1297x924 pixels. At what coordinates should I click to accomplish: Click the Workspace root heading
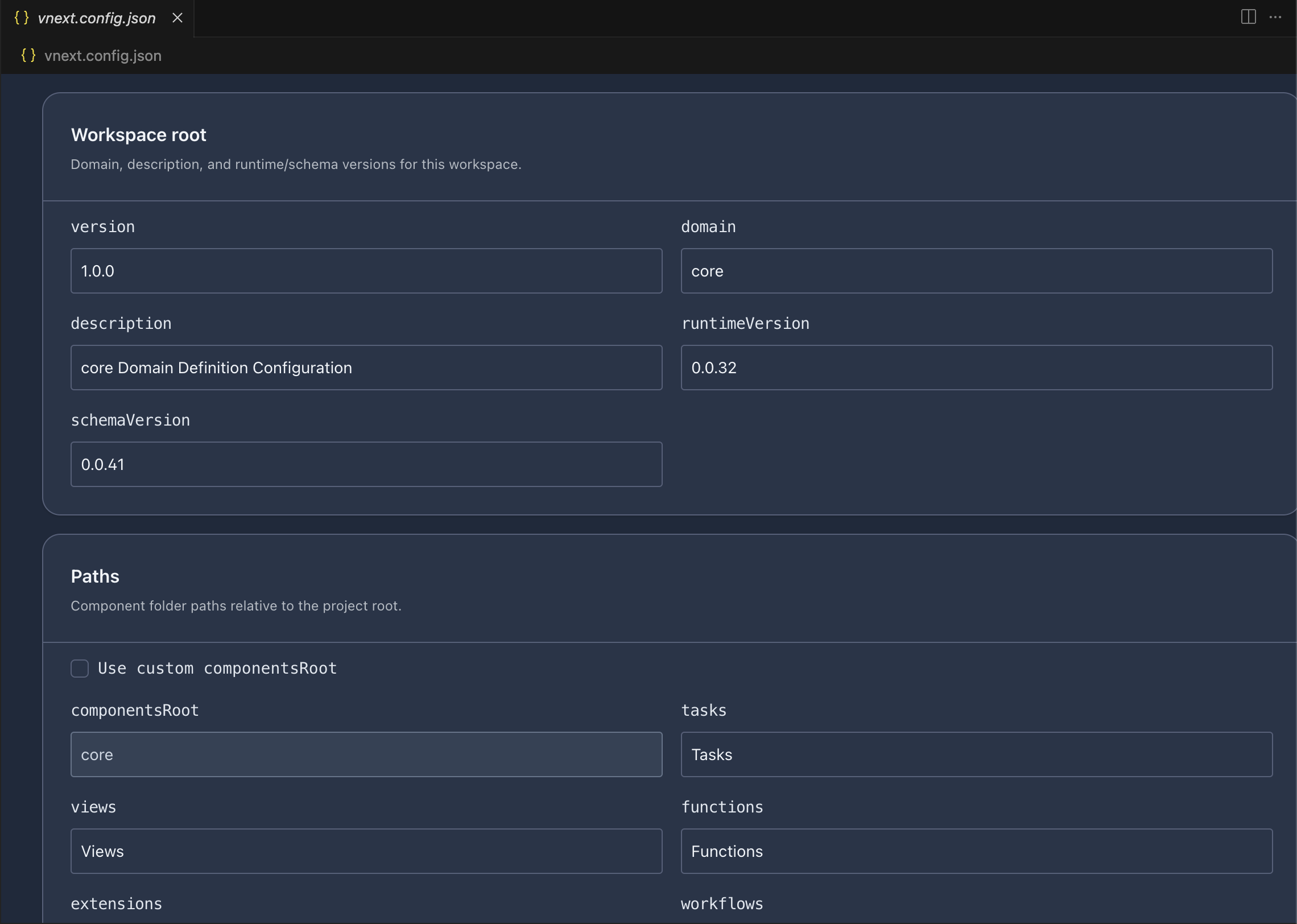pyautogui.click(x=139, y=135)
